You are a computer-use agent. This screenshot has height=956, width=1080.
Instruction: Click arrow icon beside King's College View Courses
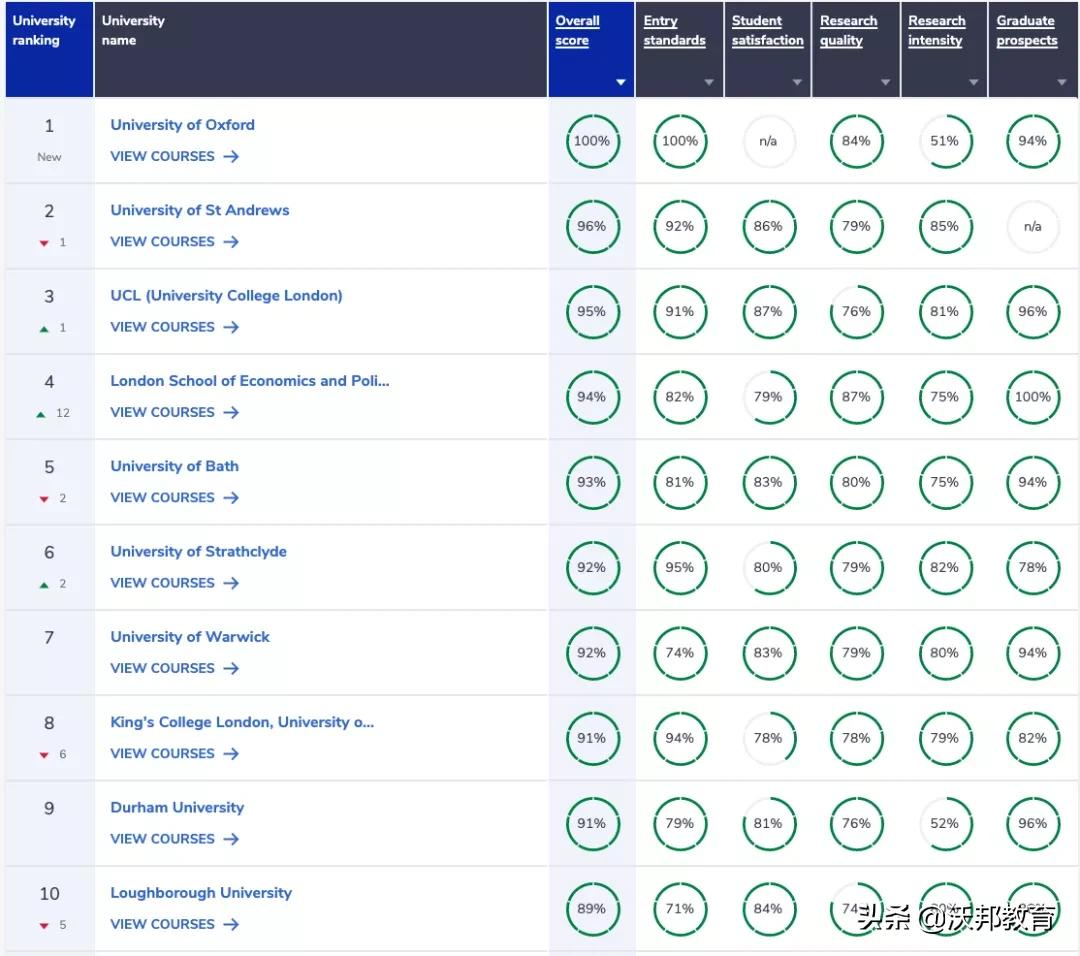pos(231,754)
